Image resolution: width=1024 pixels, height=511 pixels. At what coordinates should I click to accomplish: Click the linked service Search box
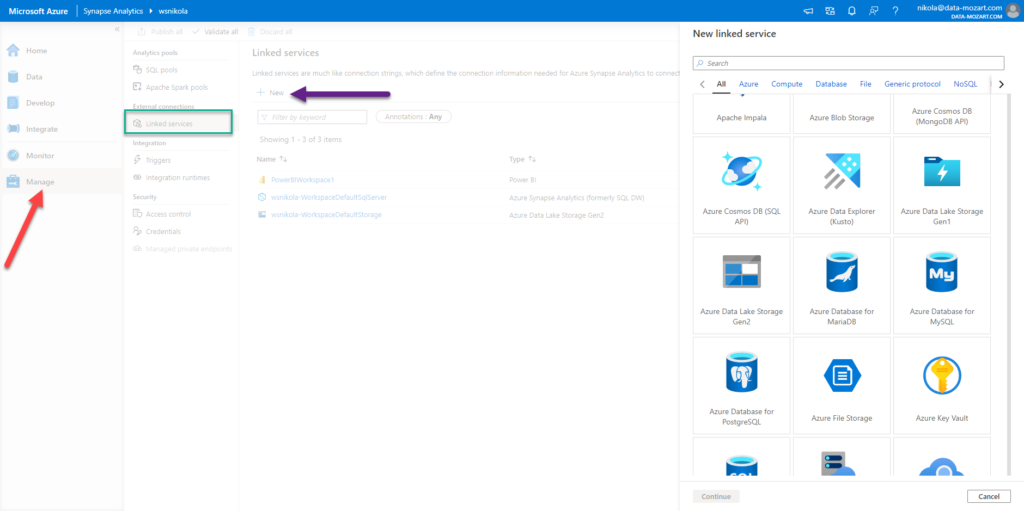[x=848, y=63]
